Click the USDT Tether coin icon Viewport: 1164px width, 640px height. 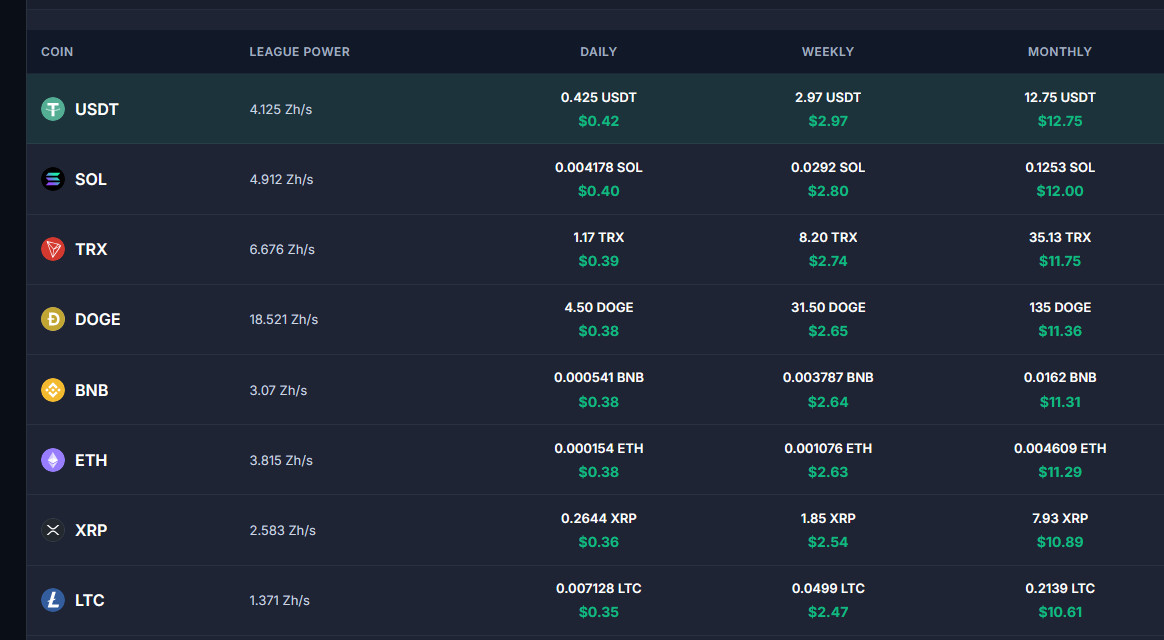[53, 109]
